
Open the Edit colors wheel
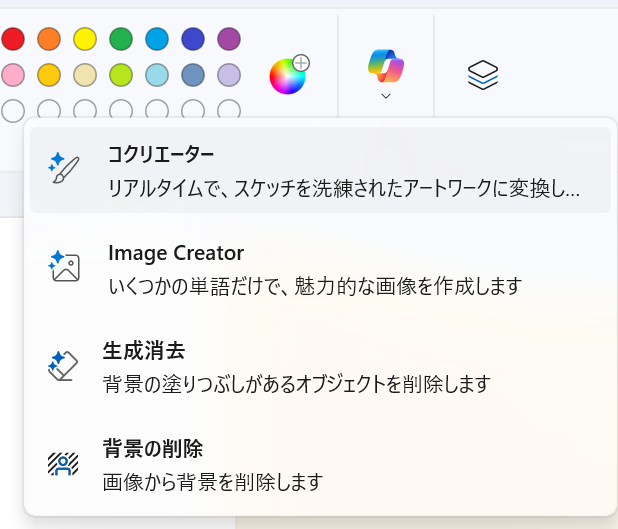click(x=289, y=75)
